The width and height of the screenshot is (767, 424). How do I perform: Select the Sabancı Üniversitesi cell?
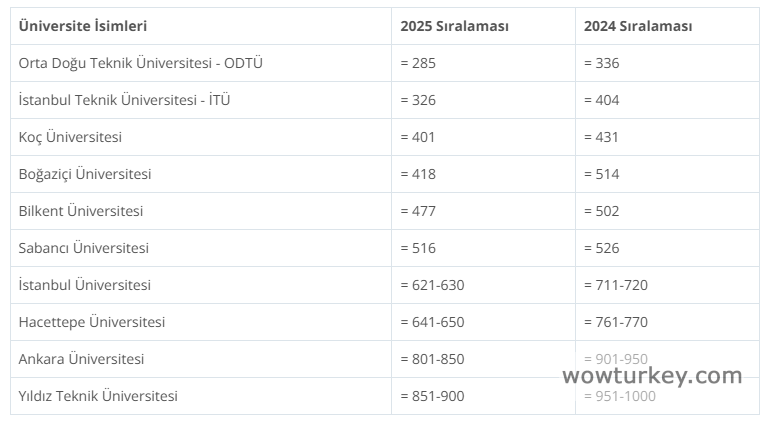[x=84, y=248]
